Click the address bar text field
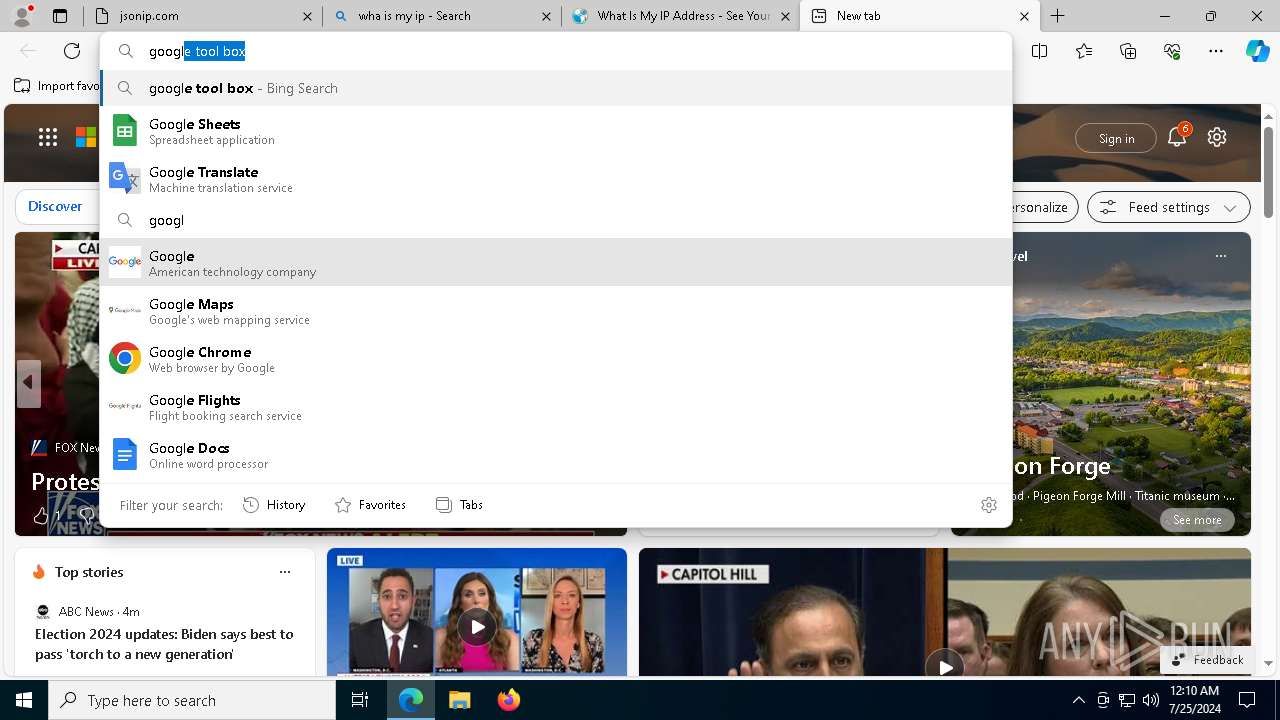The width and height of the screenshot is (1280, 720). pyautogui.click(x=556, y=51)
